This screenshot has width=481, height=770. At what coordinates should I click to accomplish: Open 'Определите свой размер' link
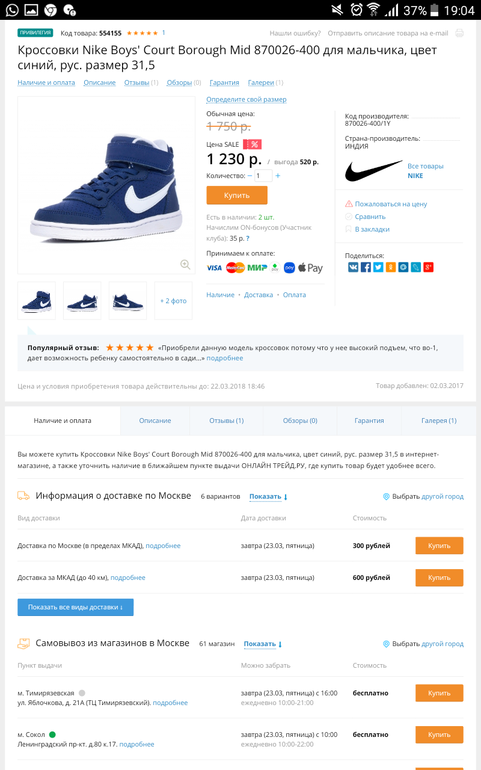[x=246, y=100]
